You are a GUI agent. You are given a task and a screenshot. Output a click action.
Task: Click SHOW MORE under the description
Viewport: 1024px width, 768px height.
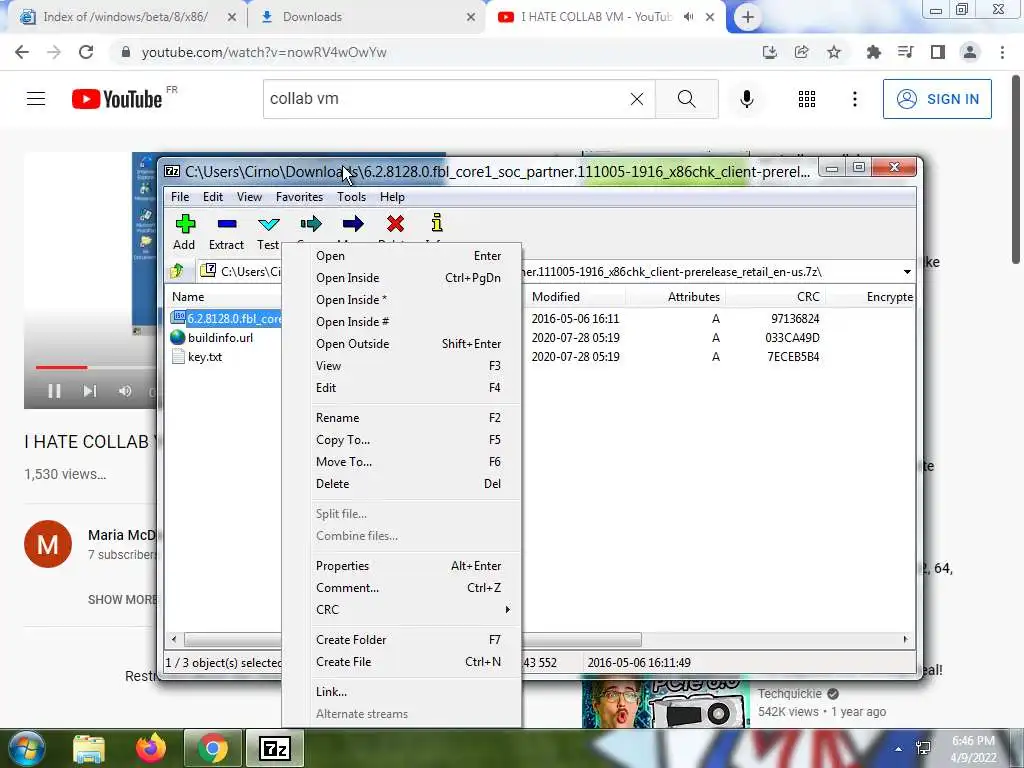click(x=122, y=600)
